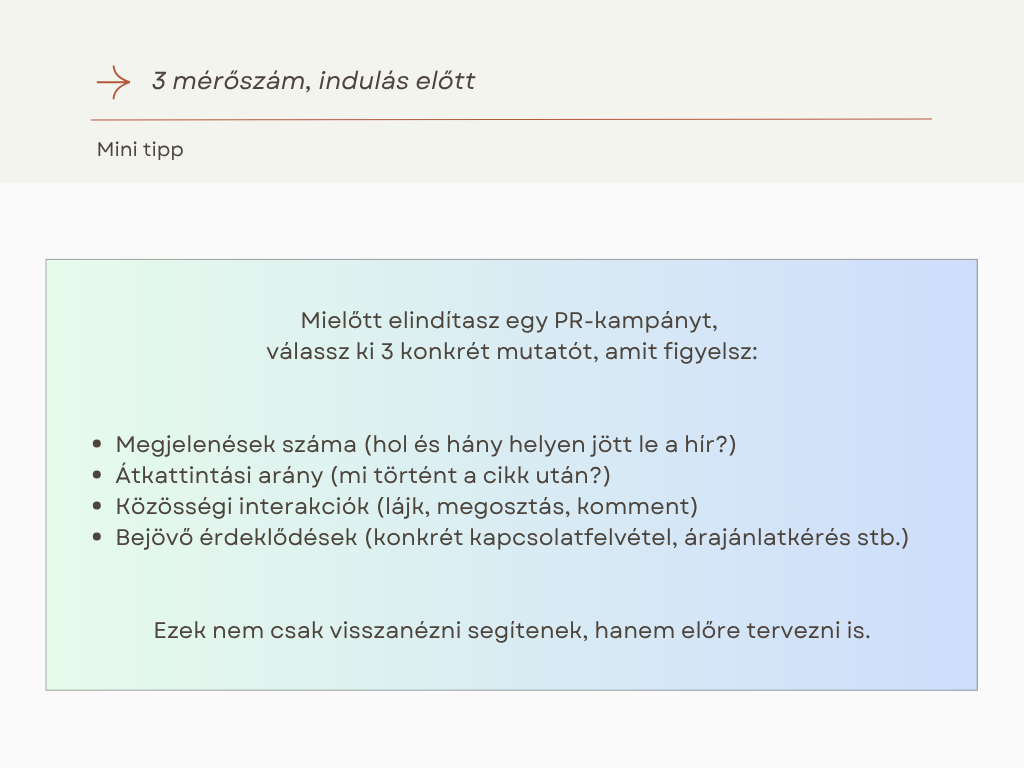Click the "Bejövő érdeklődések" bullet text
This screenshot has height=768, width=1024.
pos(237,537)
